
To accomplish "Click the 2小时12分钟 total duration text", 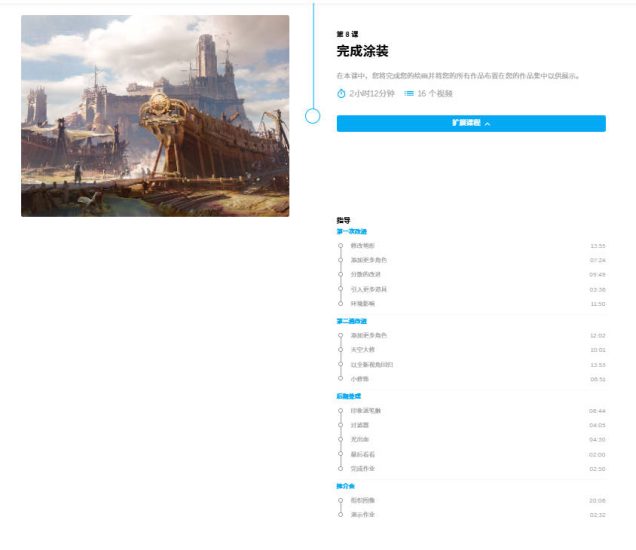I will pos(372,94).
